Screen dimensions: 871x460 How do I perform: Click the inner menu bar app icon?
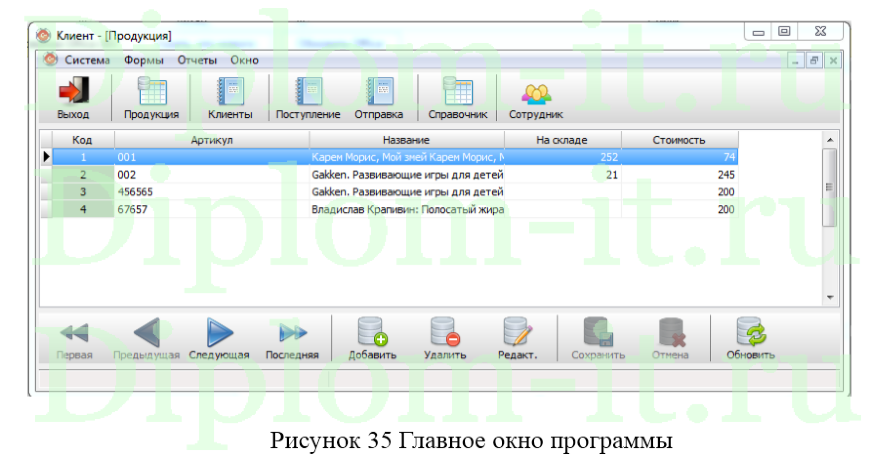pyautogui.click(x=50, y=59)
